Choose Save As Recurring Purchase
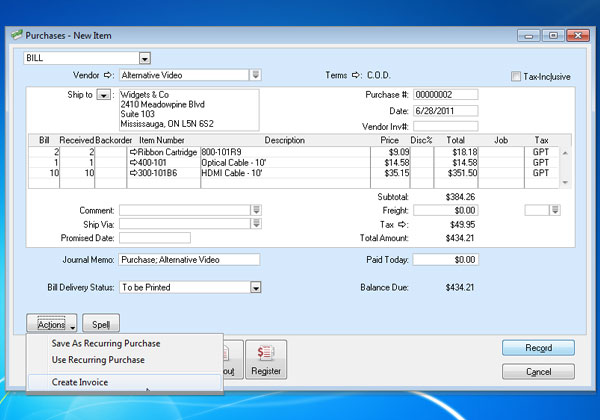The width and height of the screenshot is (600, 420). [x=106, y=343]
